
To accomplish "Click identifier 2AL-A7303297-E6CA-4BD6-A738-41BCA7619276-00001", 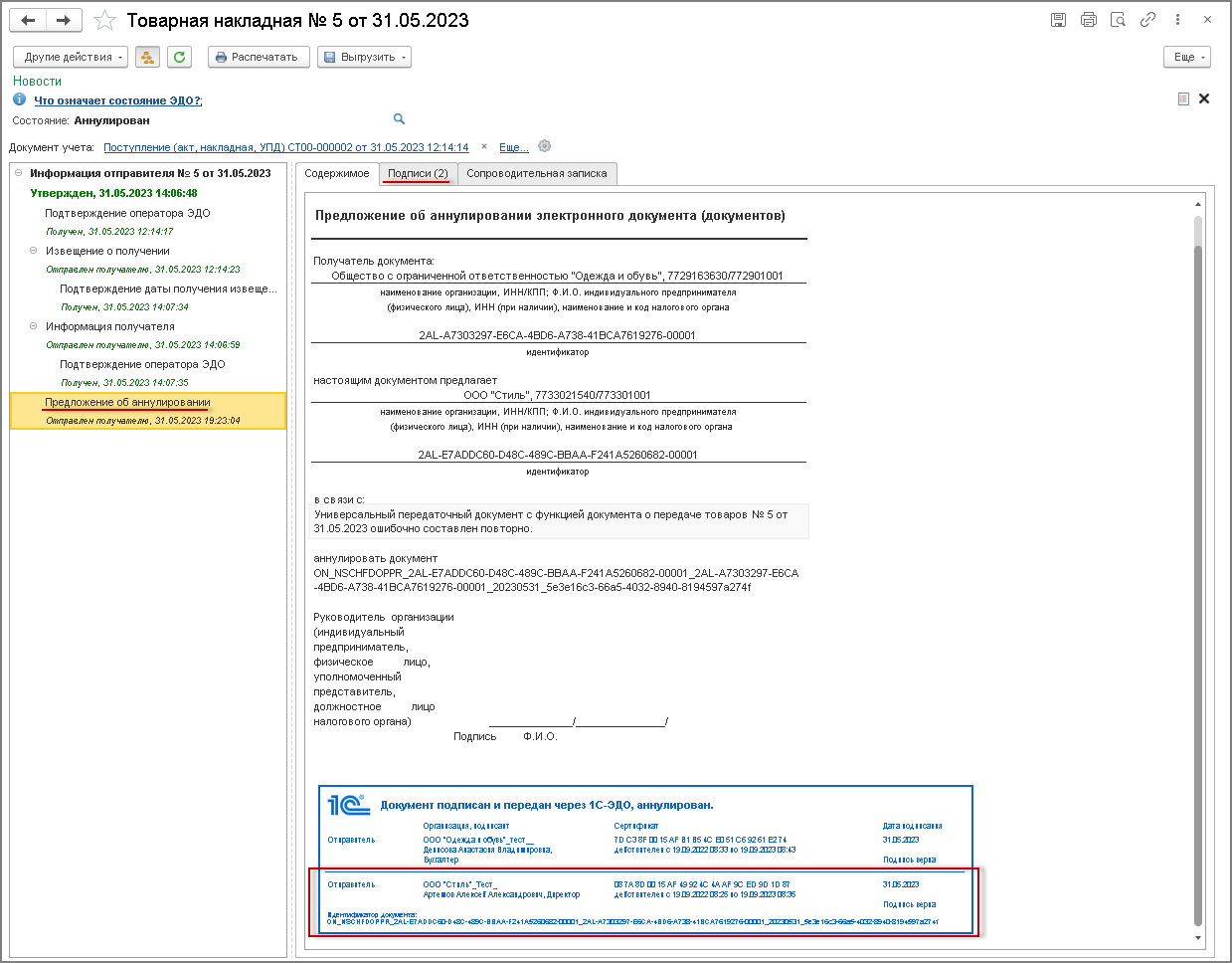I will click(557, 335).
